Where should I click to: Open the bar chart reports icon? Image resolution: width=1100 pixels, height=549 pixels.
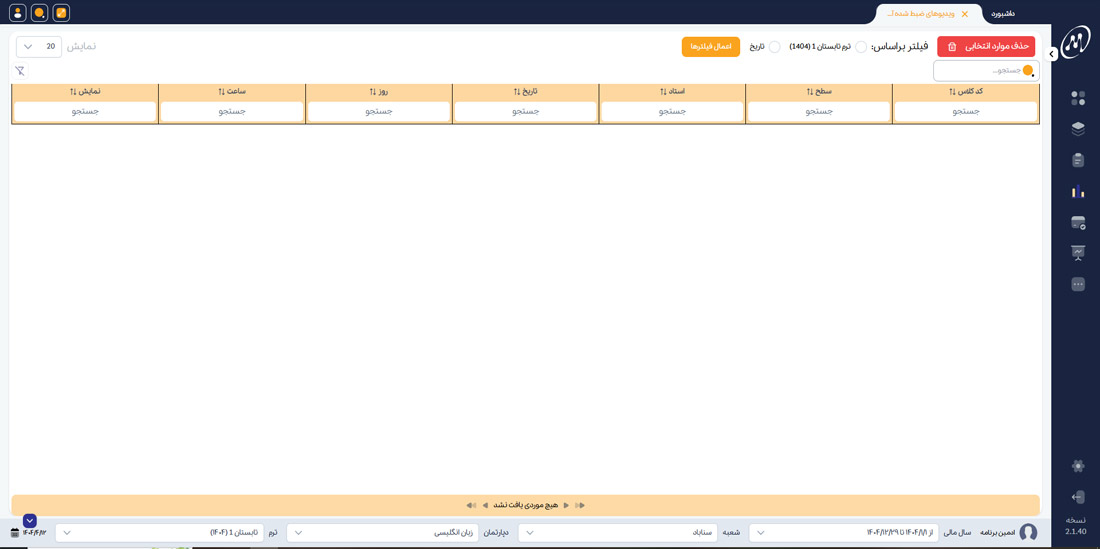point(1077,191)
